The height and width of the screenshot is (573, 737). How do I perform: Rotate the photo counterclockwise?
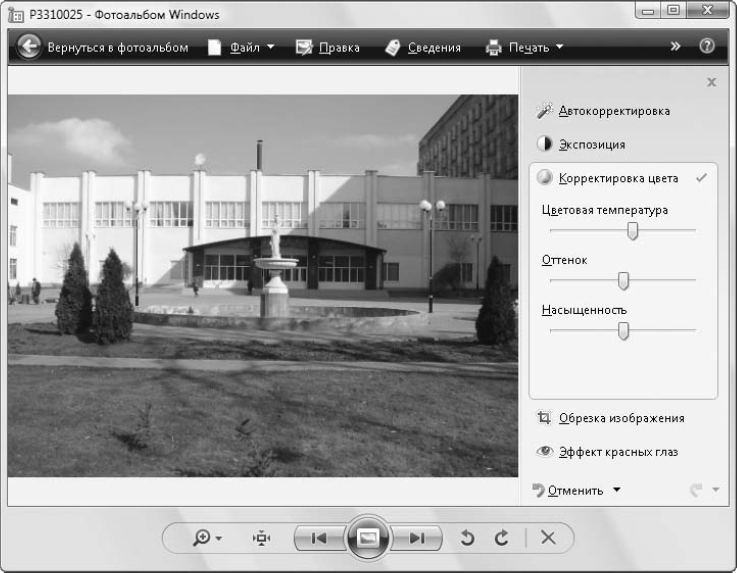click(466, 538)
